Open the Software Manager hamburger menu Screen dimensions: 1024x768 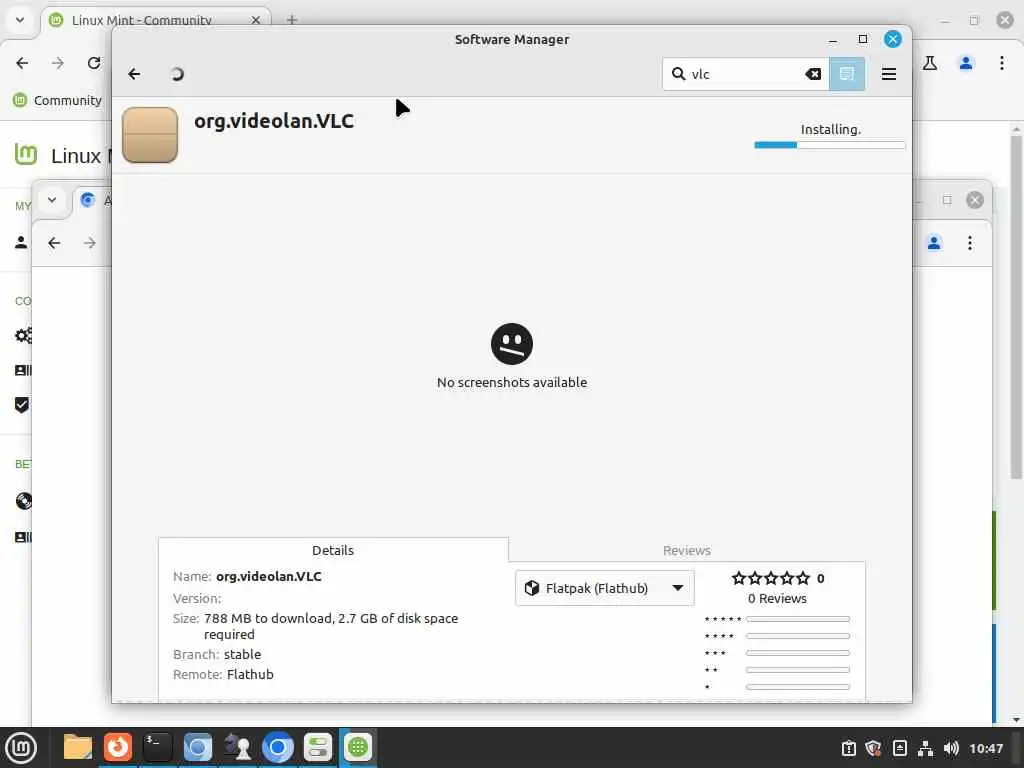click(888, 74)
